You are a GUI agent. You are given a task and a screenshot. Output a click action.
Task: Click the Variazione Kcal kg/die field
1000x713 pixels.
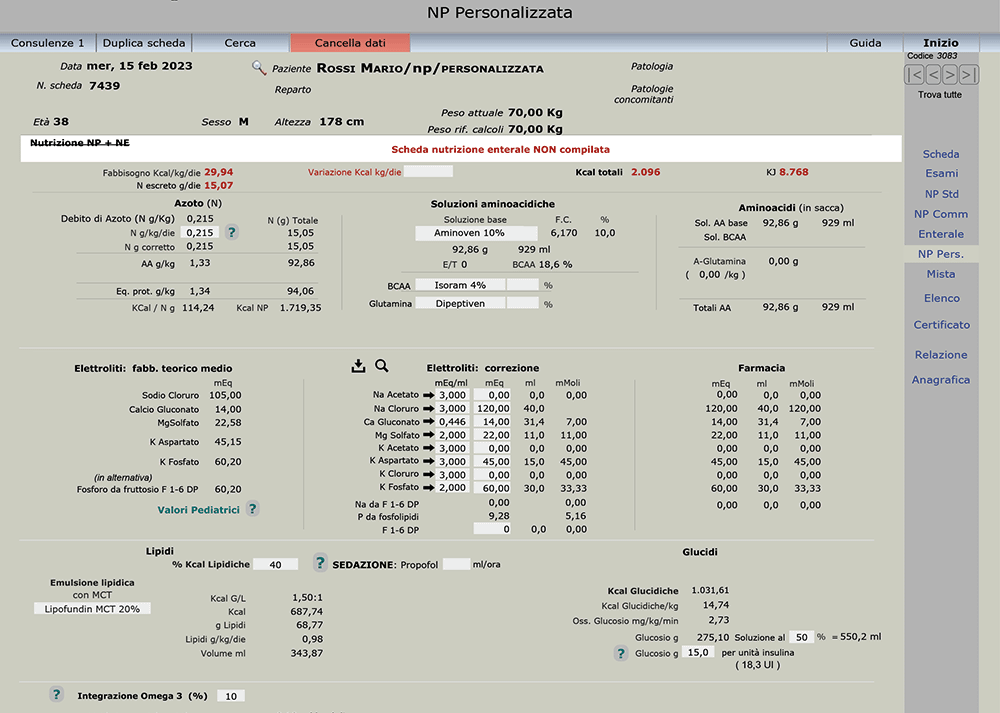coord(428,172)
